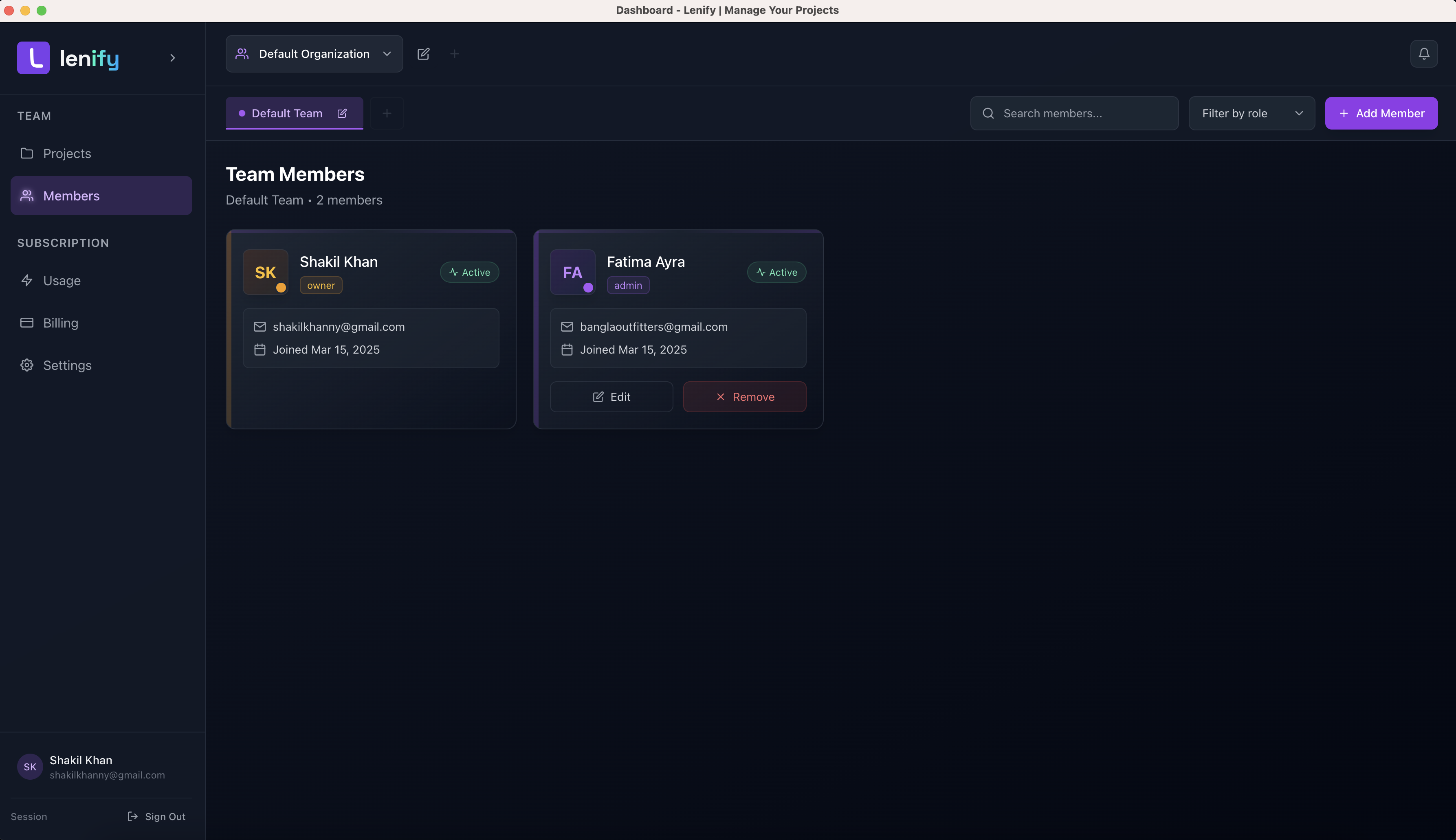The width and height of the screenshot is (1456, 840).
Task: Select Usage in the subscription sidebar
Action: [61, 280]
